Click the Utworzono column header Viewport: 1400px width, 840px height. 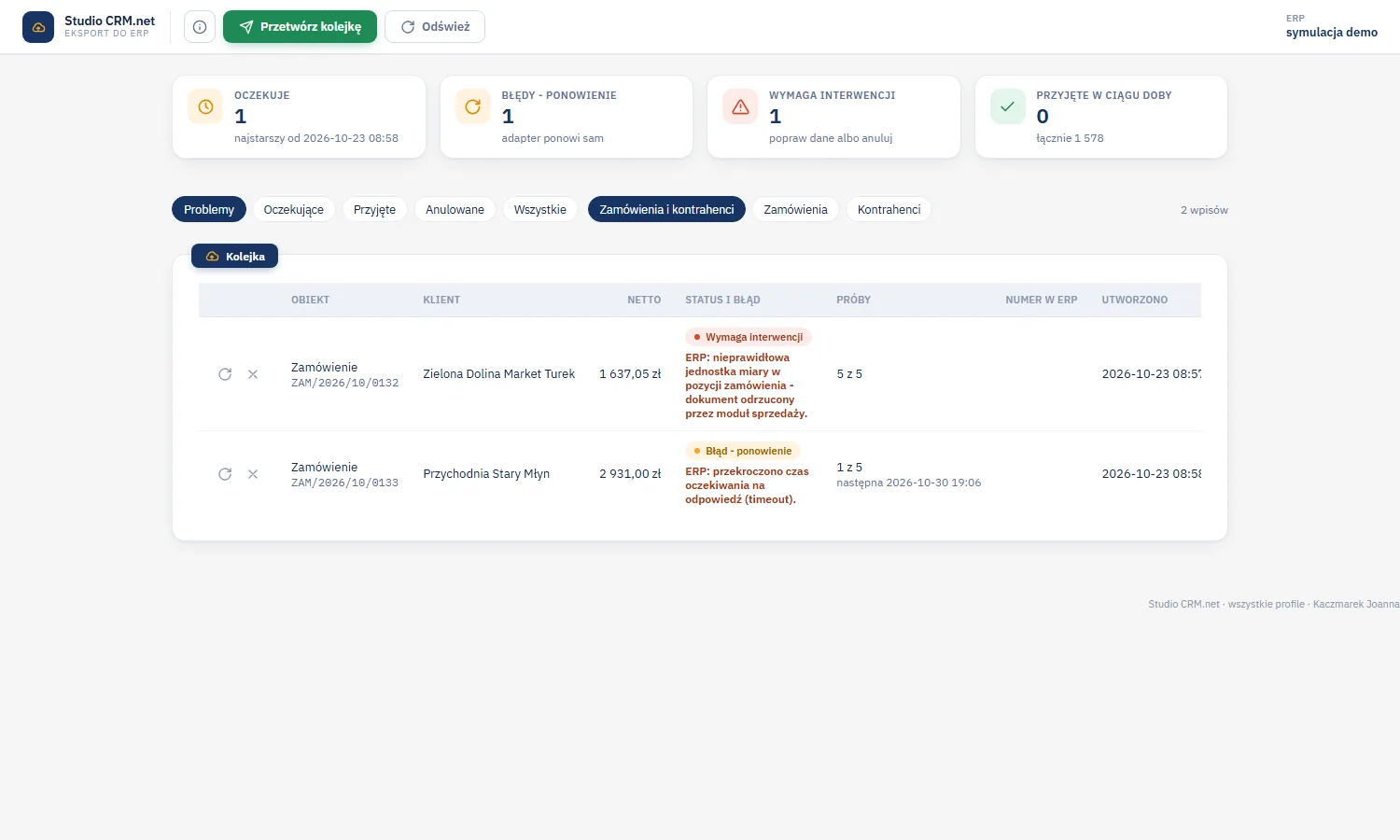[1134, 301]
